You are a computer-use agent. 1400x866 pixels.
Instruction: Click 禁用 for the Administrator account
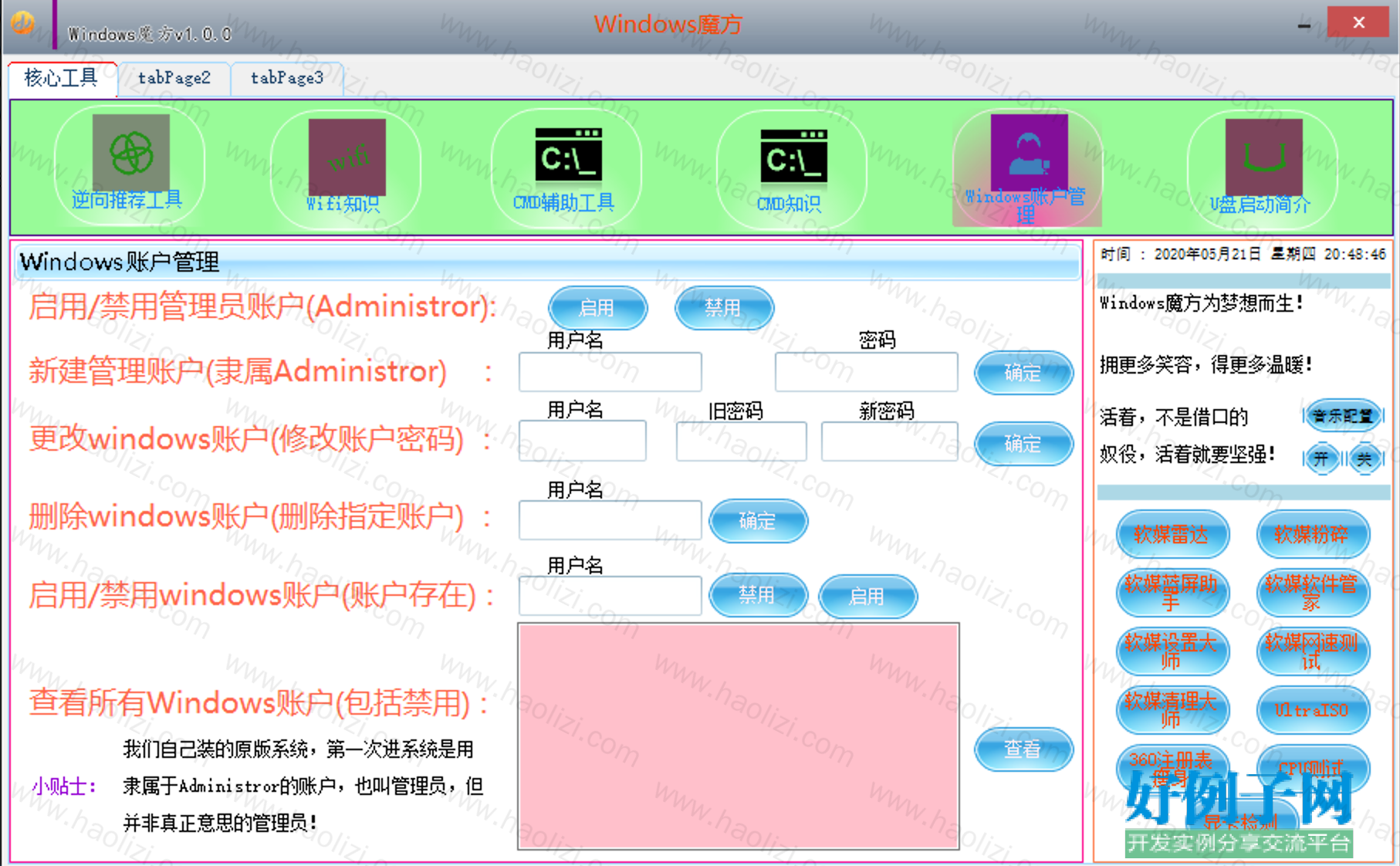pyautogui.click(x=723, y=308)
